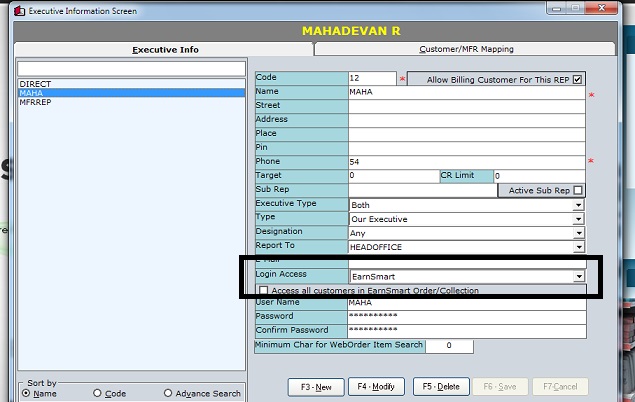Image resolution: width=635 pixels, height=402 pixels.
Task: Select DIRECT in the executive list
Action: [35, 84]
